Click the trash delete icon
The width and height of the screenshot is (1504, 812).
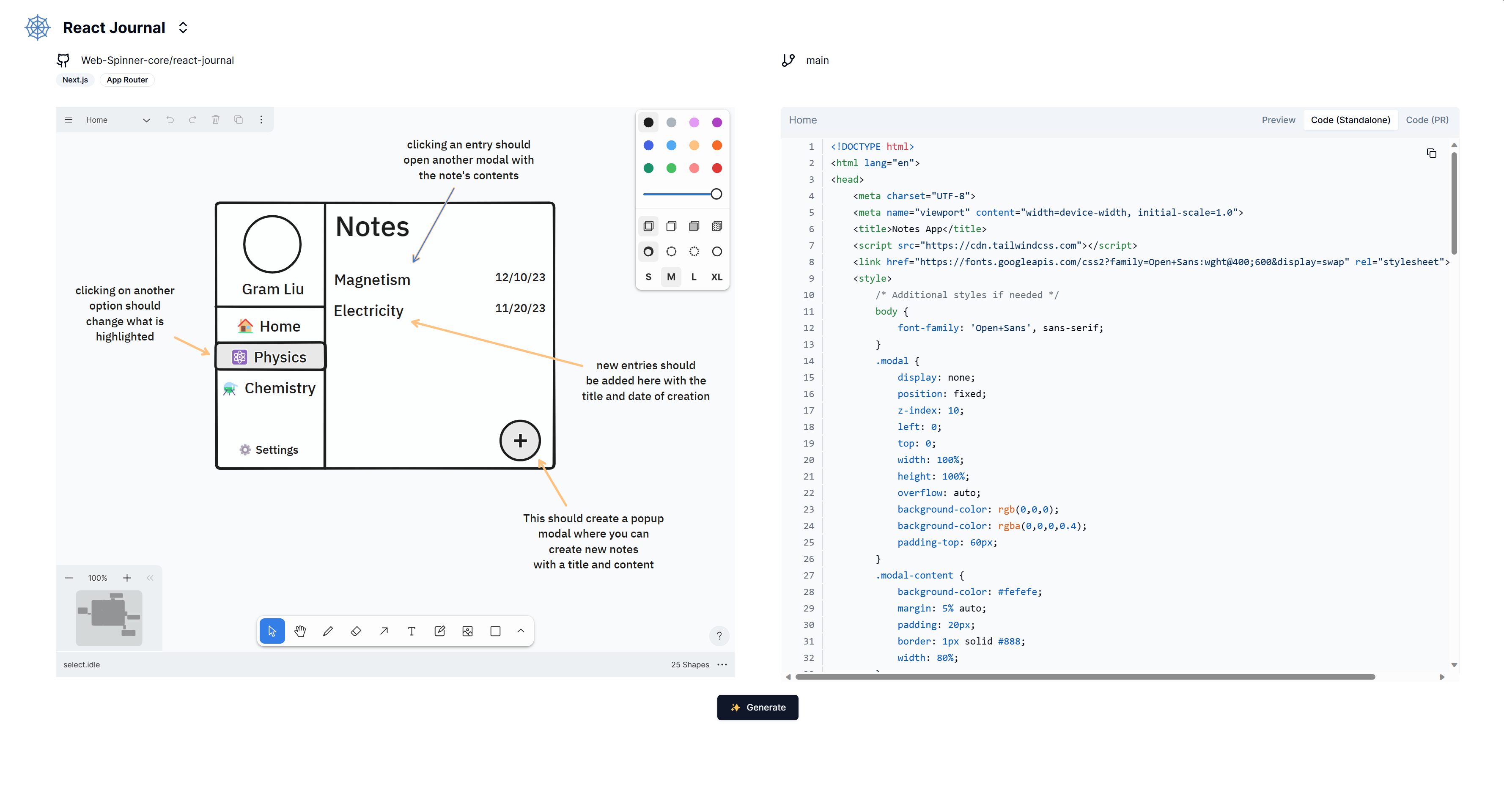point(215,120)
